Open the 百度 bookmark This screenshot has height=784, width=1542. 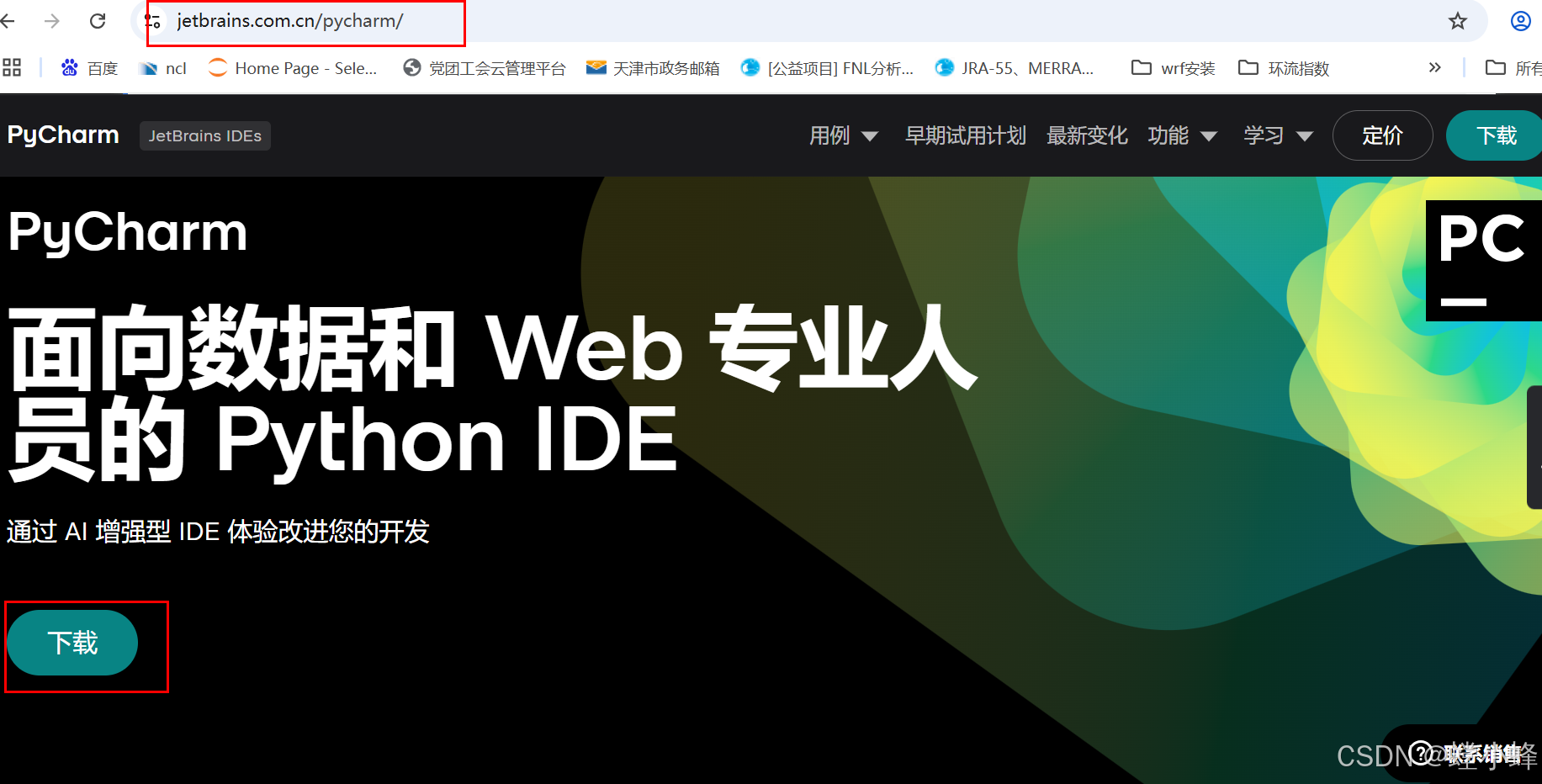coord(89,68)
